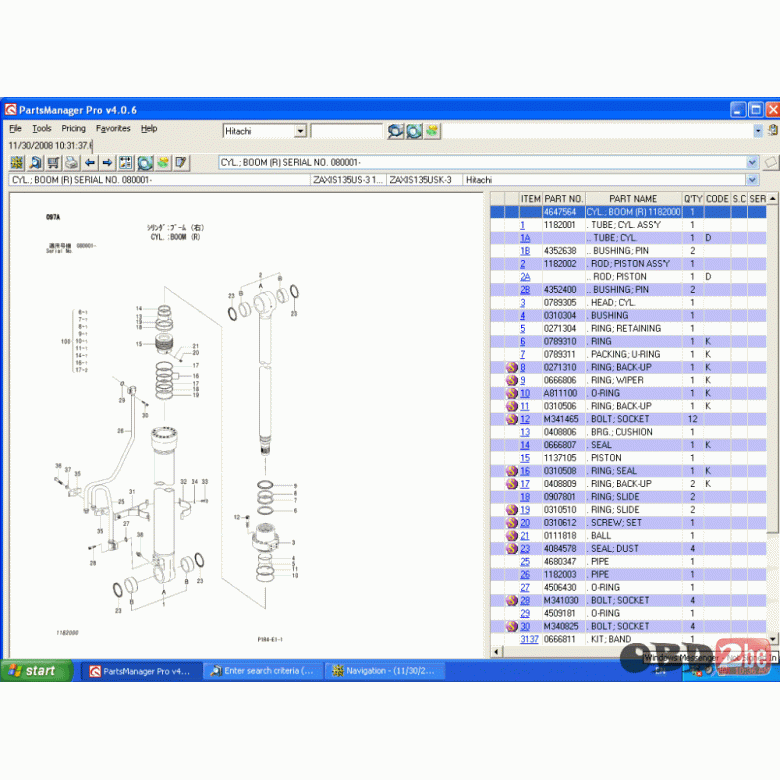Click the PART NO. column header
The image size is (780, 780).
(x=564, y=199)
